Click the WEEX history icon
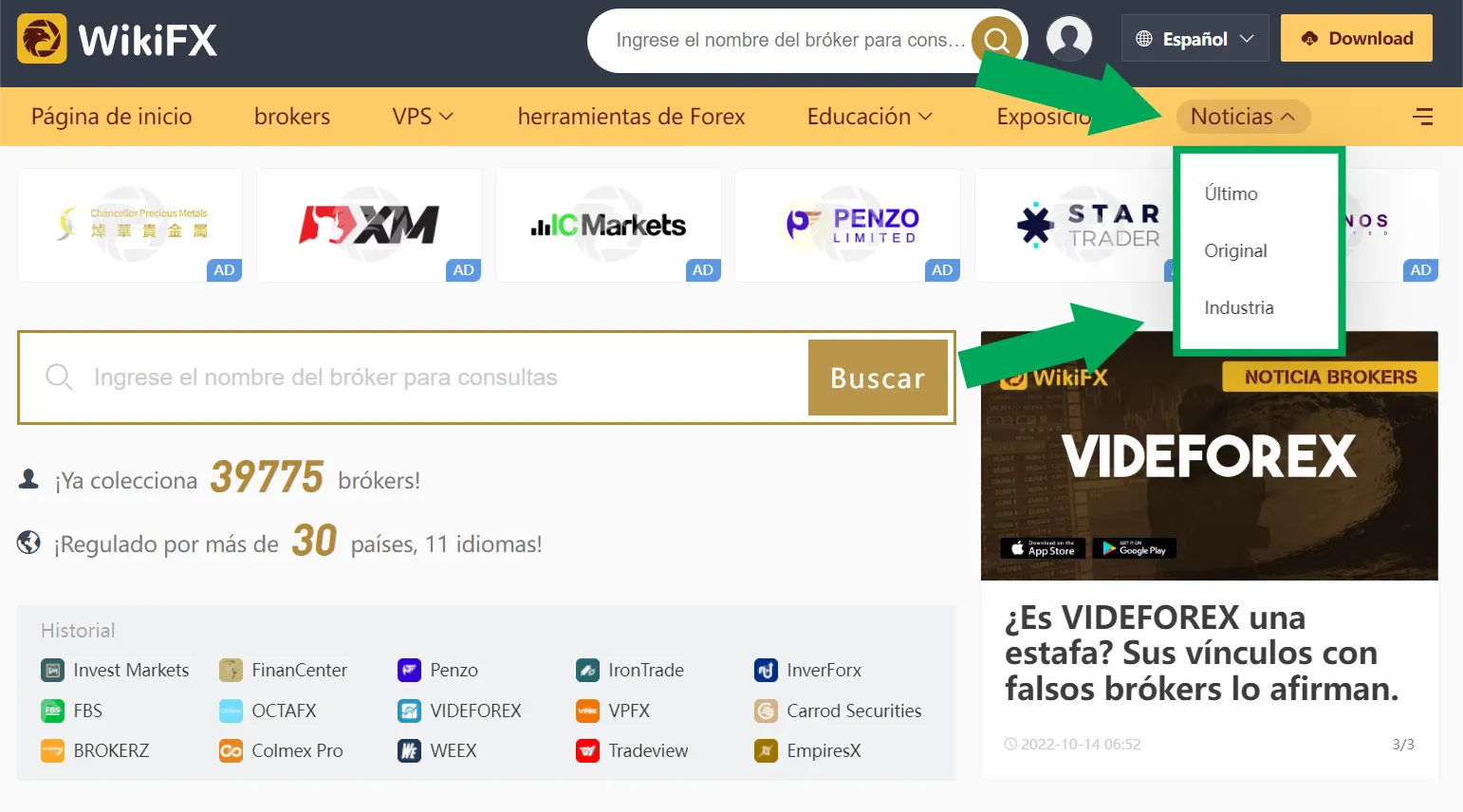1463x812 pixels. (409, 750)
